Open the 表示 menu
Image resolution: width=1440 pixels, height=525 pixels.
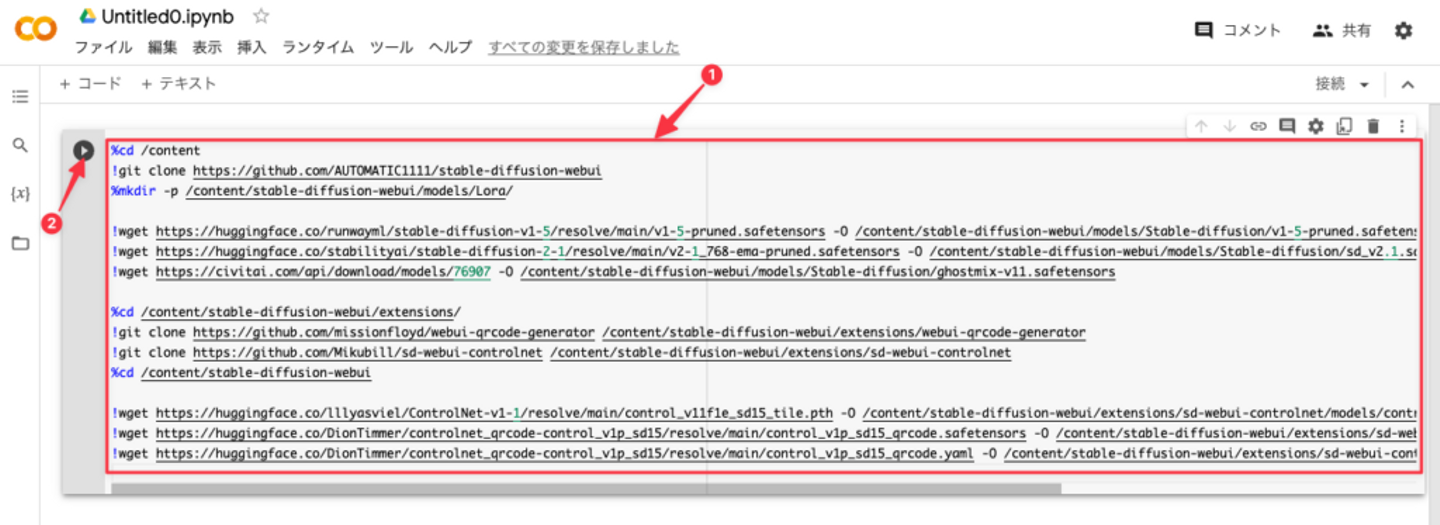tap(207, 47)
